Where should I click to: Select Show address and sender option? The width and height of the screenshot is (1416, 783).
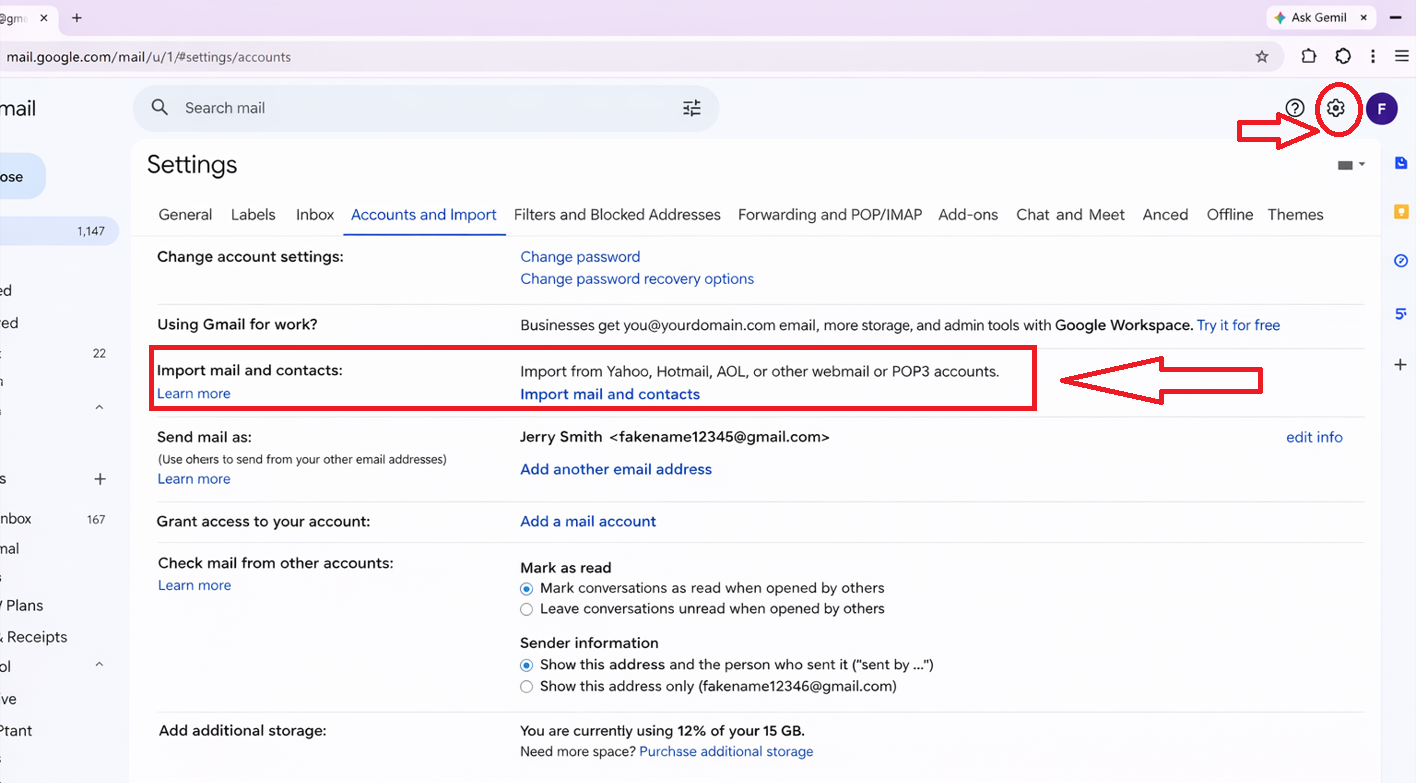click(x=526, y=665)
